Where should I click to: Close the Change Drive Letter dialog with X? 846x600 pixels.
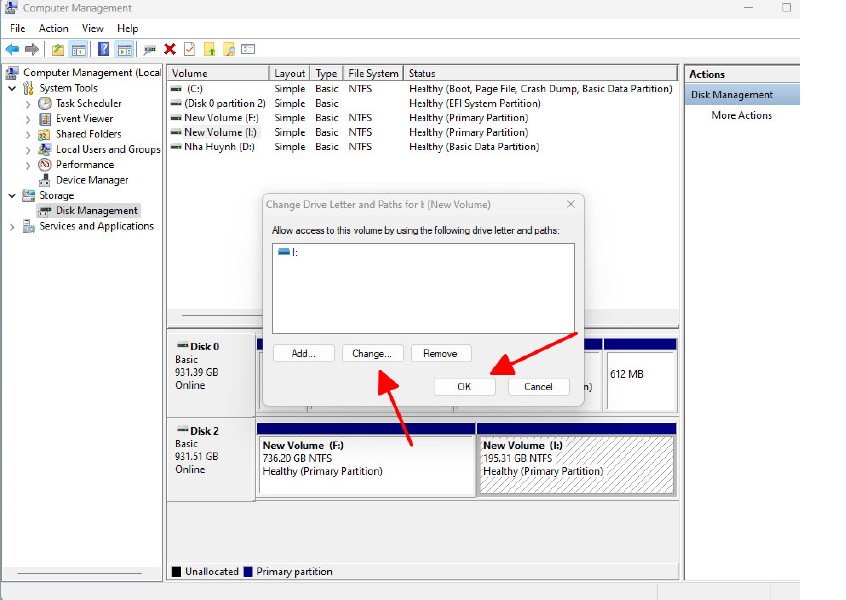coord(571,204)
